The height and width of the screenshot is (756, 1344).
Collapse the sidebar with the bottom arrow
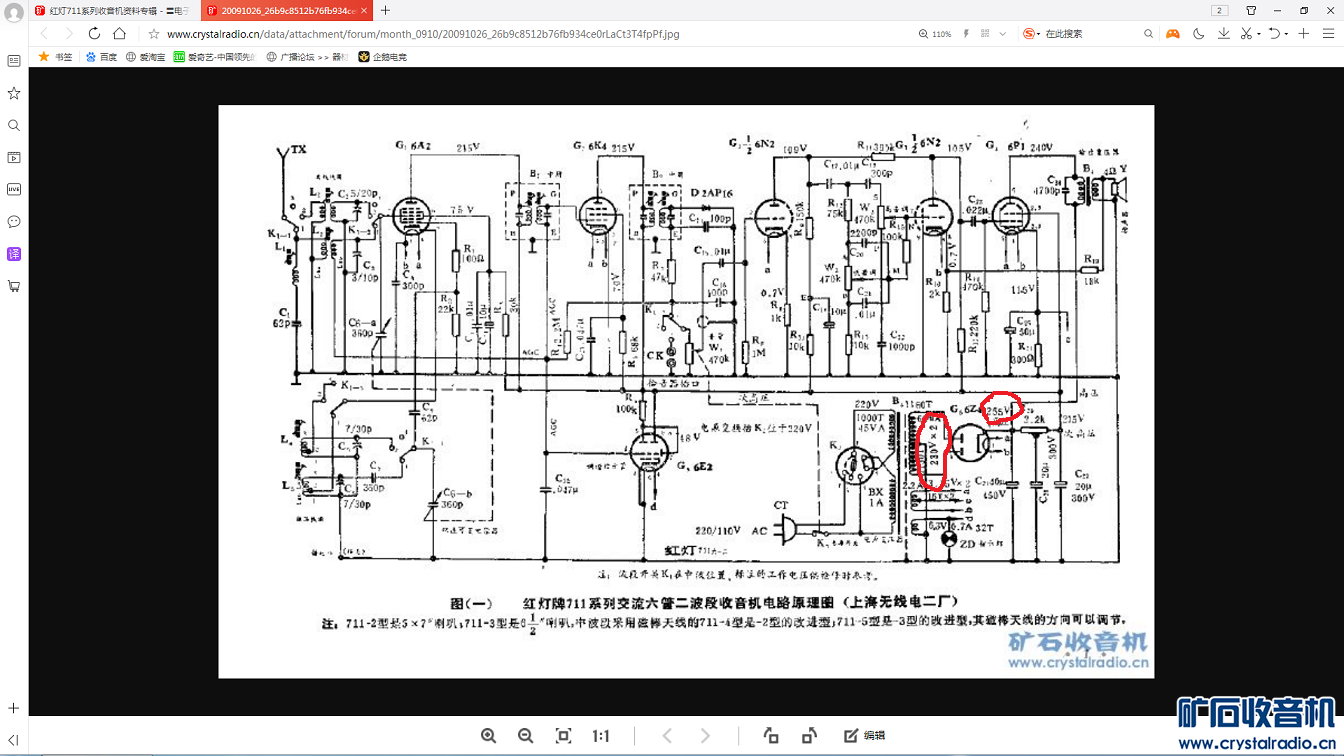point(14,740)
